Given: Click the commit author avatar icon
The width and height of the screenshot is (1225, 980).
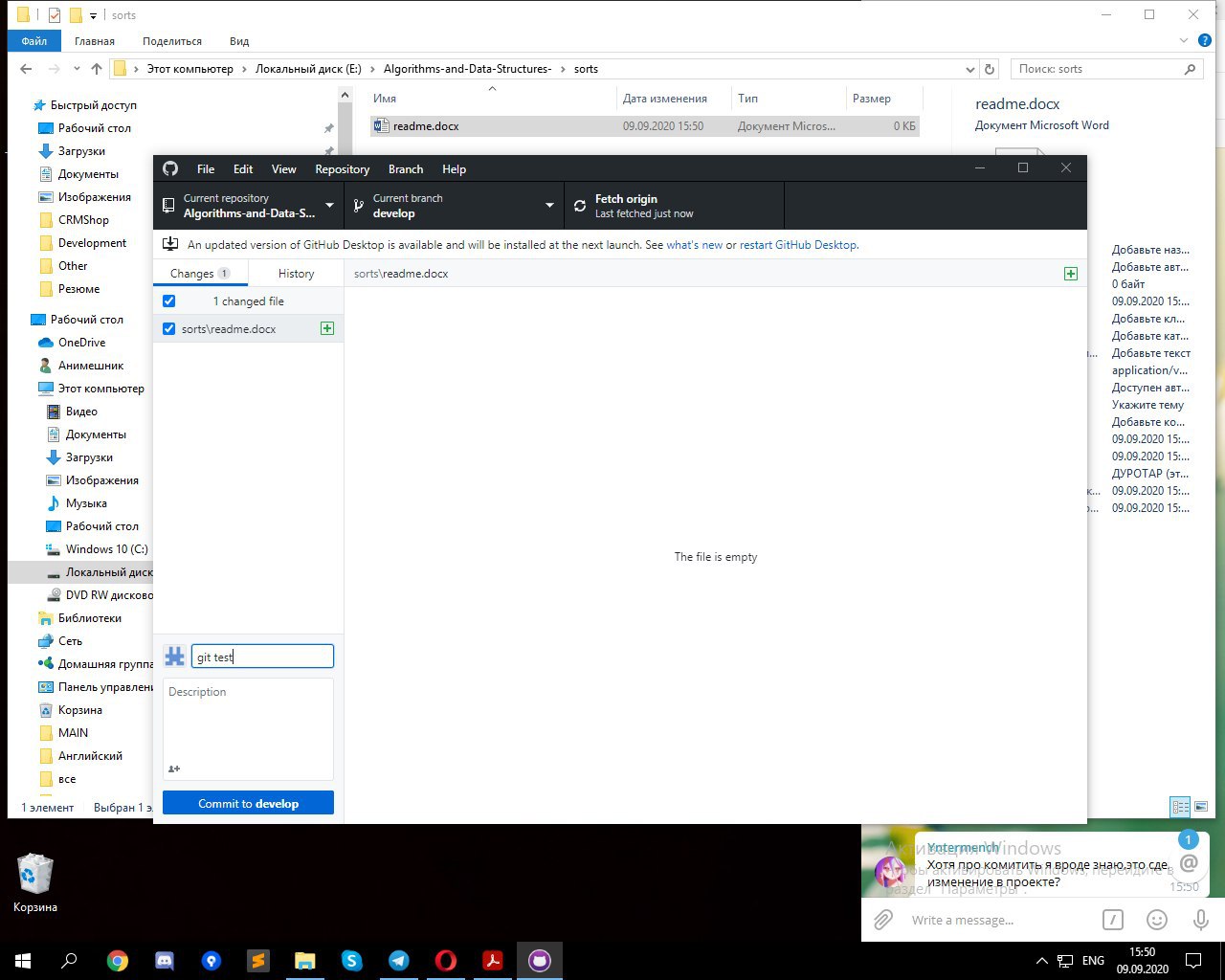Looking at the screenshot, I should 174,657.
